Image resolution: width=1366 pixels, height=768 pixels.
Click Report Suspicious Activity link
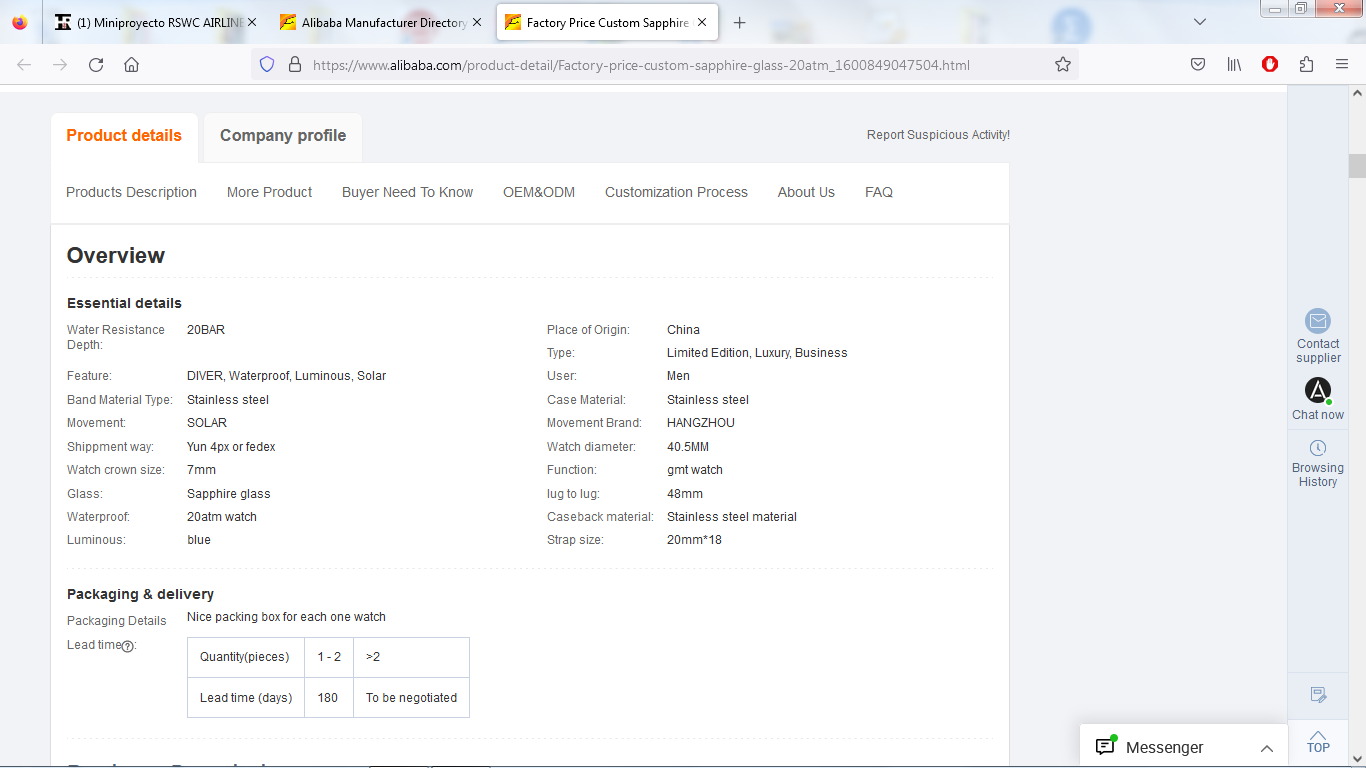pos(938,135)
